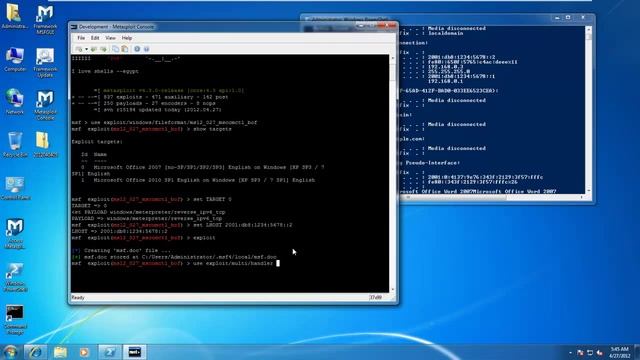The height and width of the screenshot is (360, 640).
Task: Open the View menu in Metasploit Console
Action: tap(110, 38)
